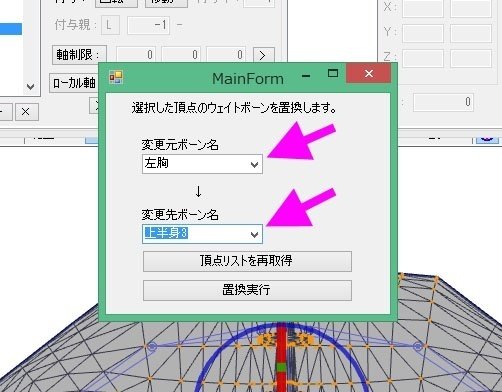Screen dimensions: 502x392
Task: Open the 変更元ボーン名 dropdown showing 左胸
Action: point(202,164)
